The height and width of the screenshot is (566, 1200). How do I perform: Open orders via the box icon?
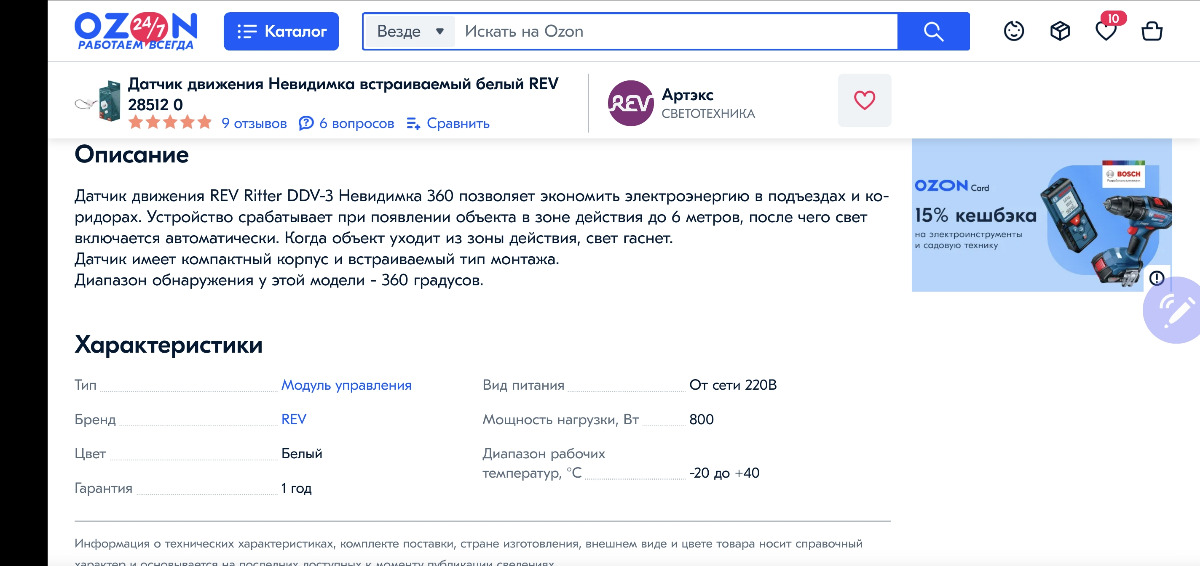(x=1060, y=31)
